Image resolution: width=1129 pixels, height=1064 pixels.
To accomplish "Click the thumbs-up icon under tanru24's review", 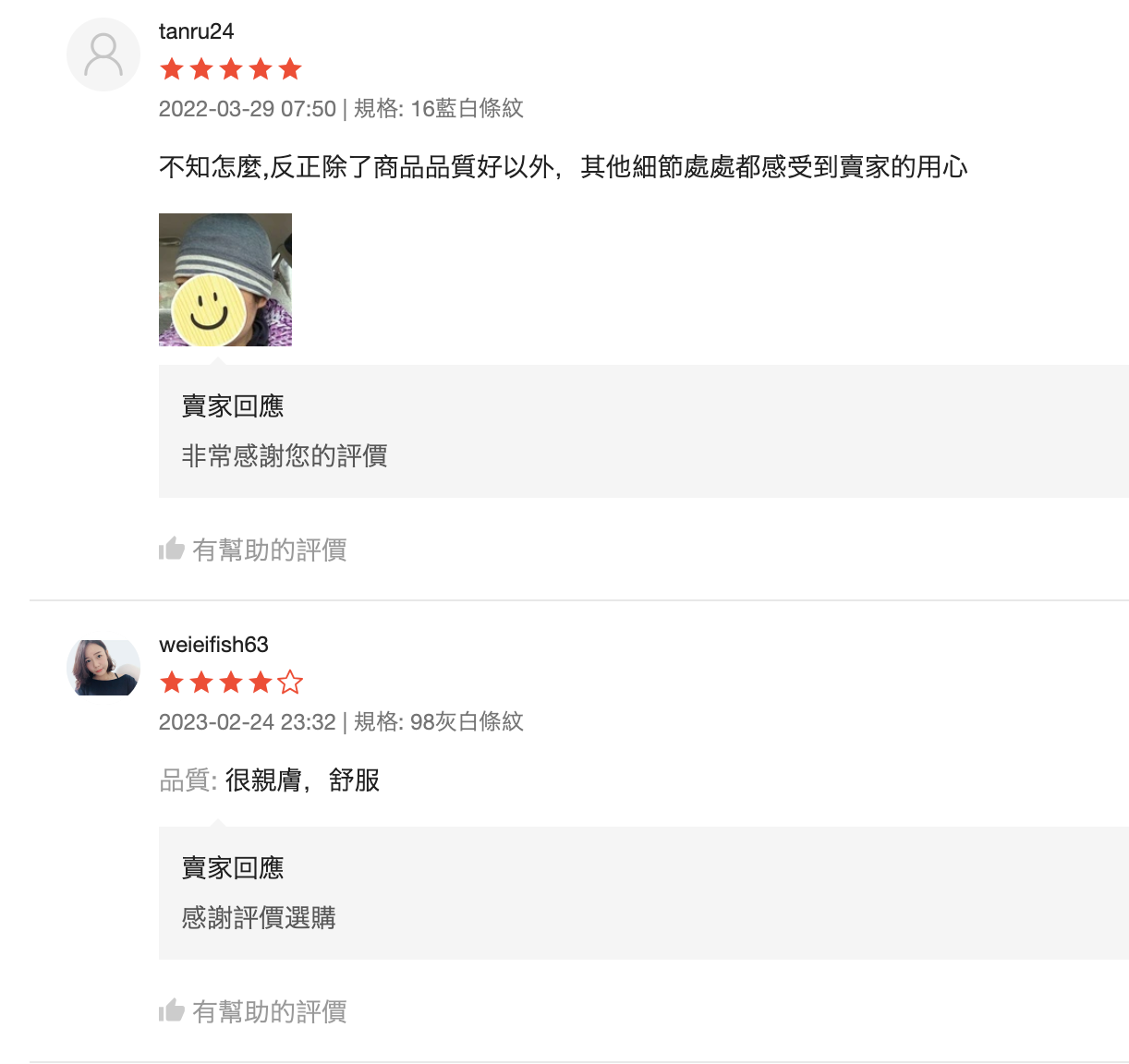I will (173, 549).
